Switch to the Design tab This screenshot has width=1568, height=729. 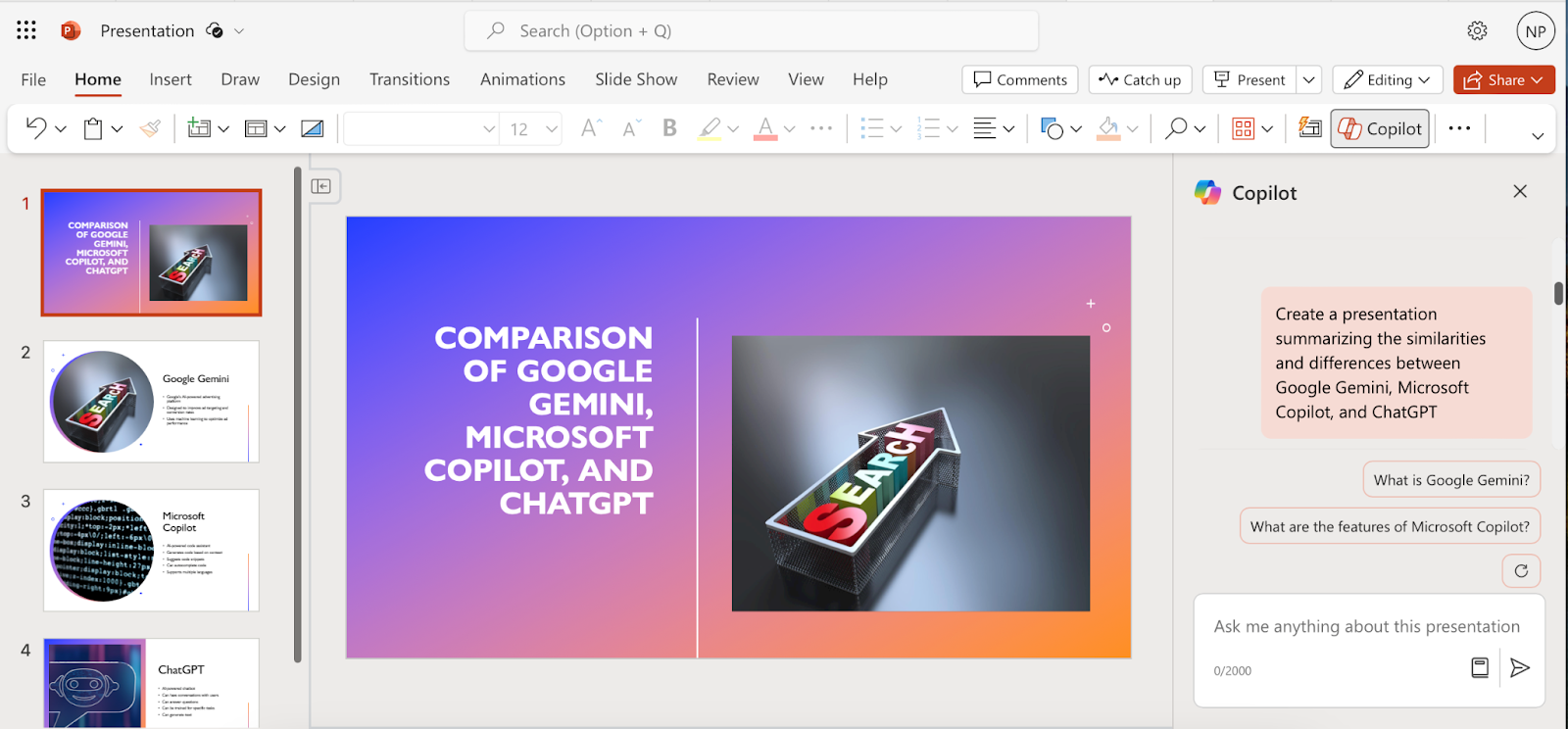314,79
